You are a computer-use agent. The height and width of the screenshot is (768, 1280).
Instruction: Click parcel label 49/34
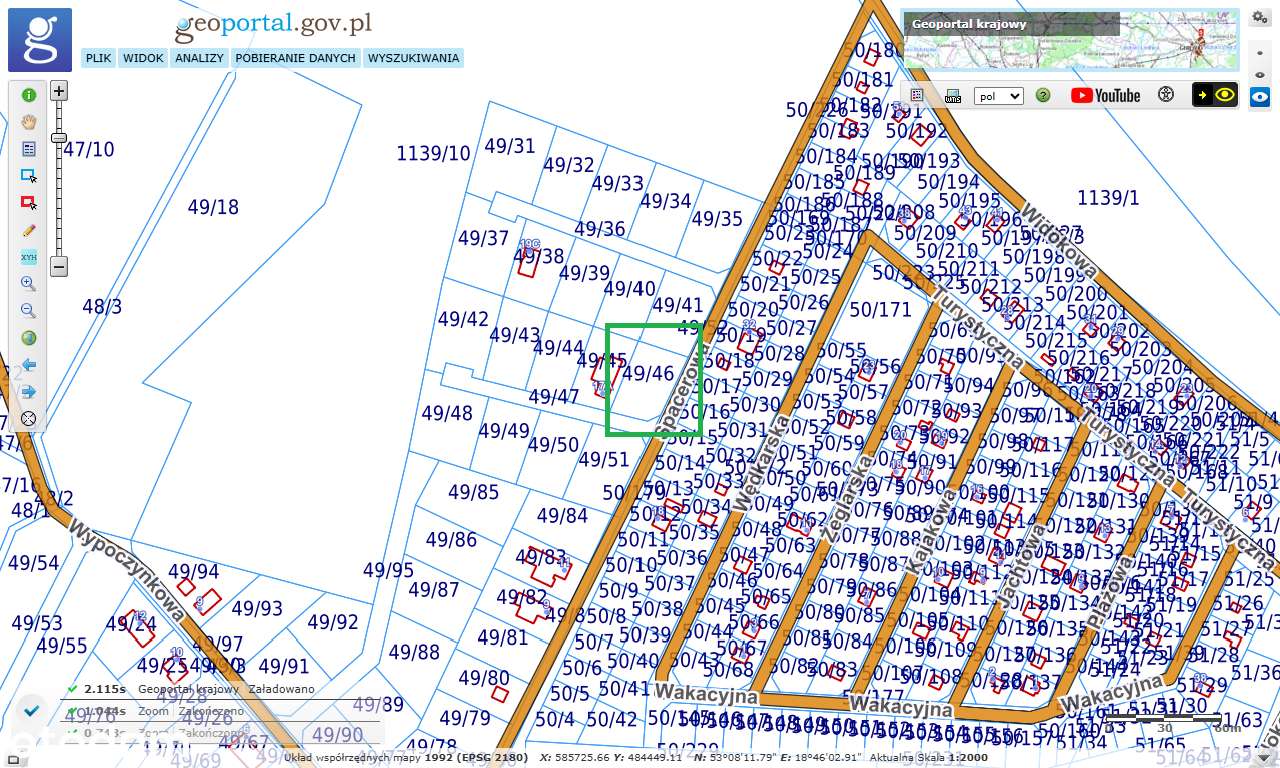[666, 201]
